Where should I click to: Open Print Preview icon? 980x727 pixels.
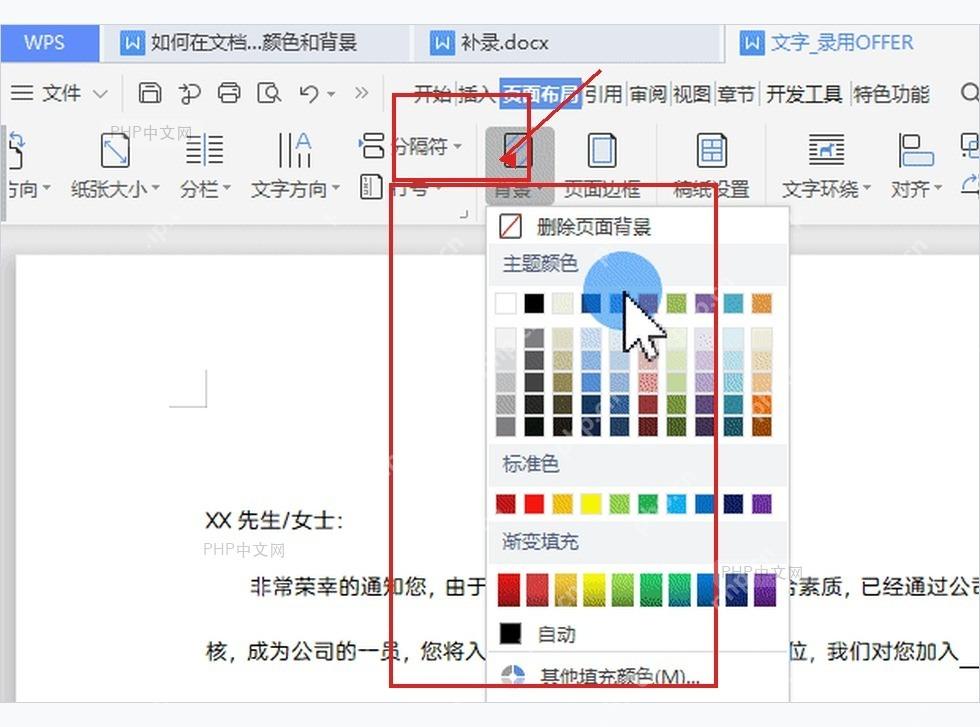click(x=269, y=93)
